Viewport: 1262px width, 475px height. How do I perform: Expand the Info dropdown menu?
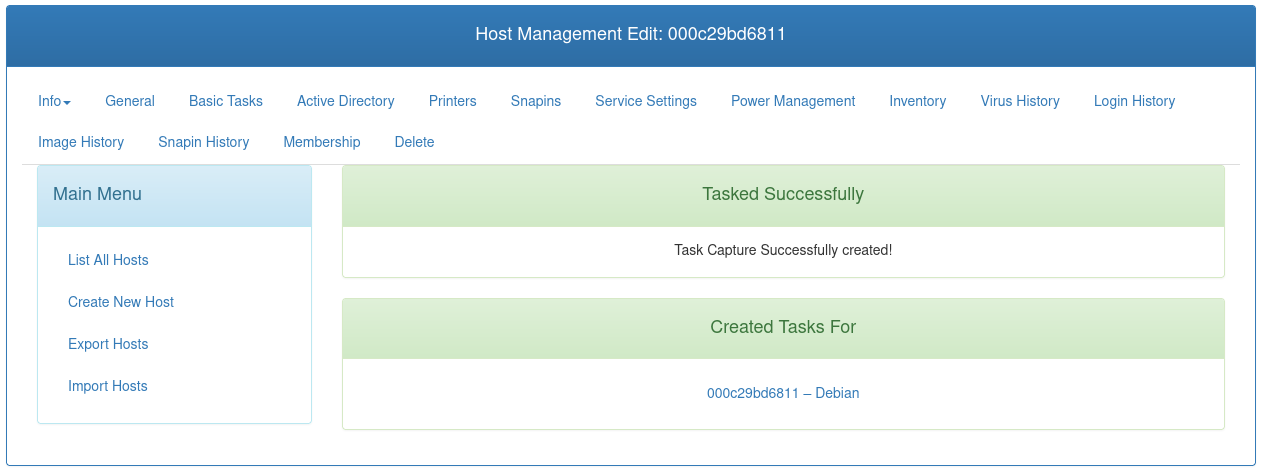(54, 101)
